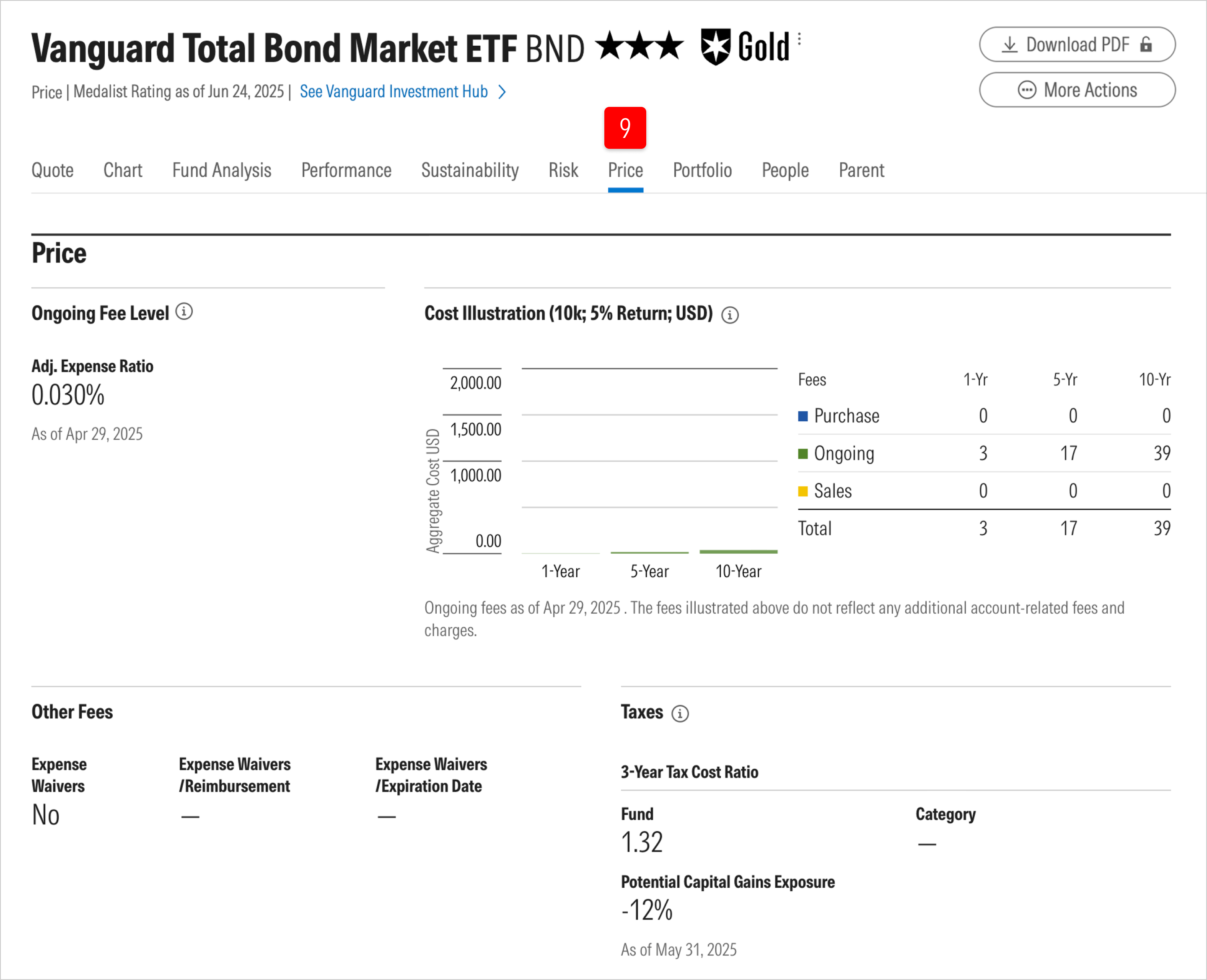Open the More Actions menu
The width and height of the screenshot is (1207, 980).
coord(1077,90)
